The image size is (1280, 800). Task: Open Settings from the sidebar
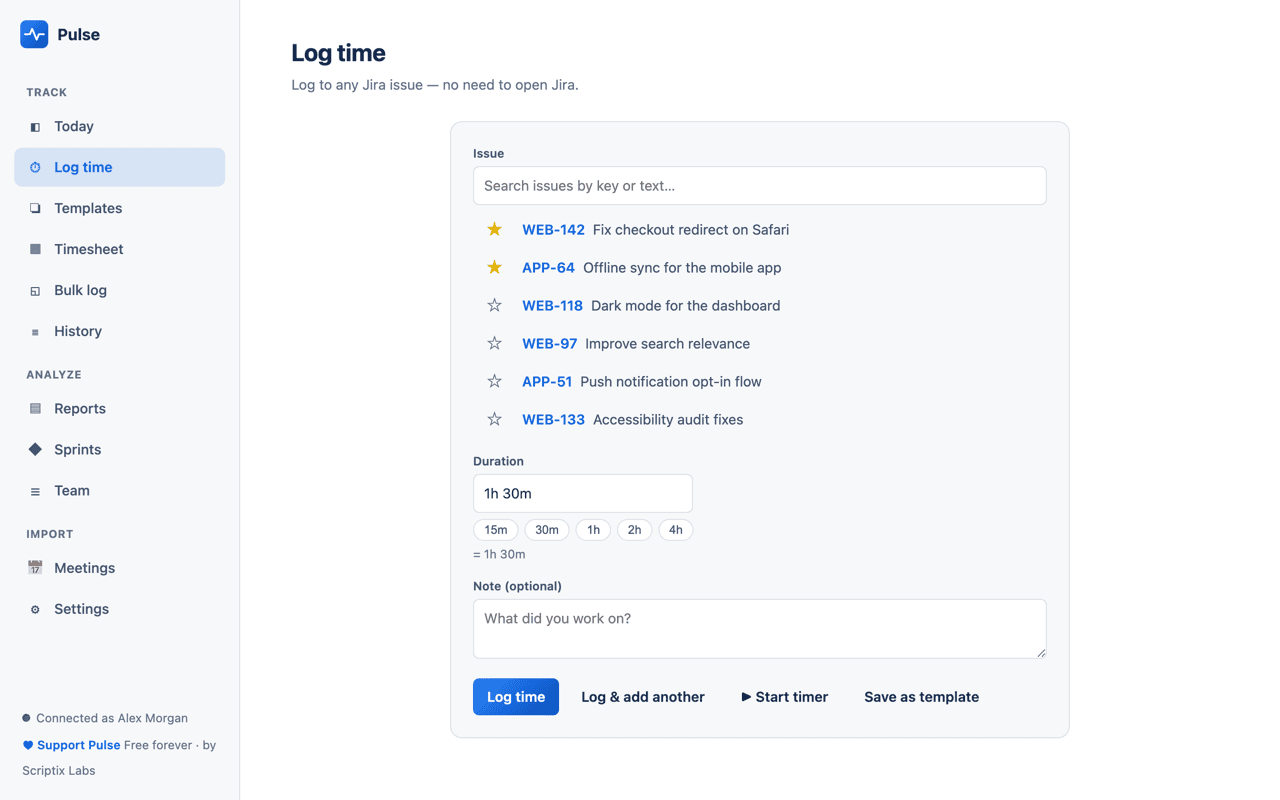click(x=119, y=609)
